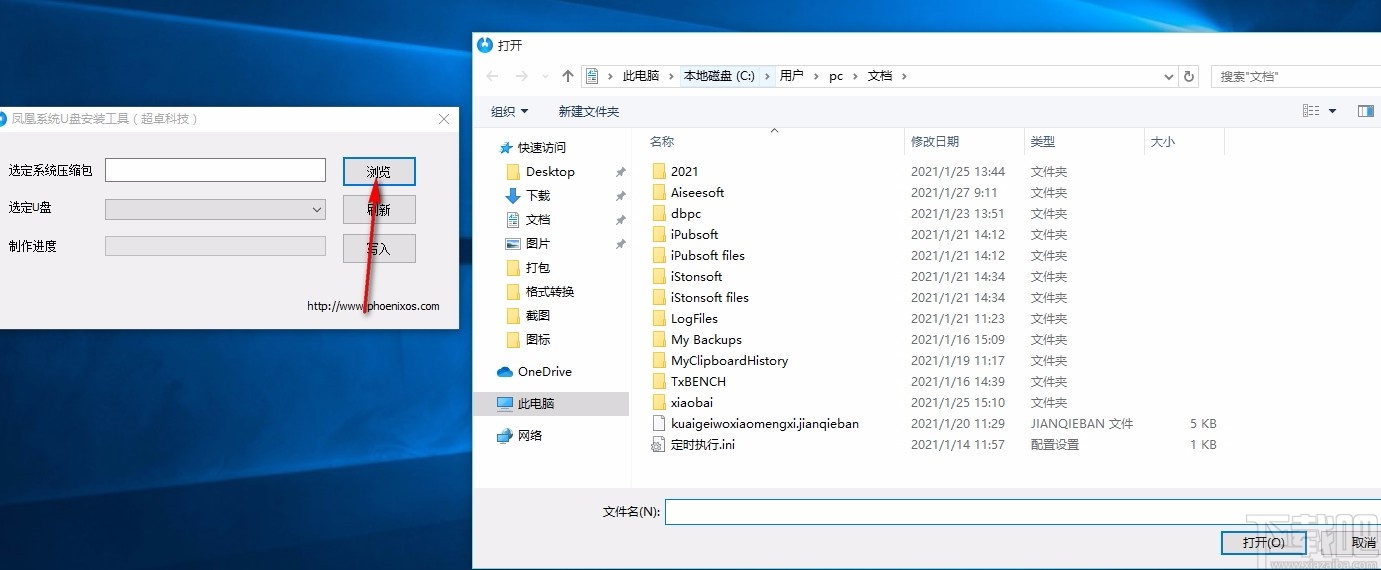Select pc breadcrumb segment

[x=836, y=76]
